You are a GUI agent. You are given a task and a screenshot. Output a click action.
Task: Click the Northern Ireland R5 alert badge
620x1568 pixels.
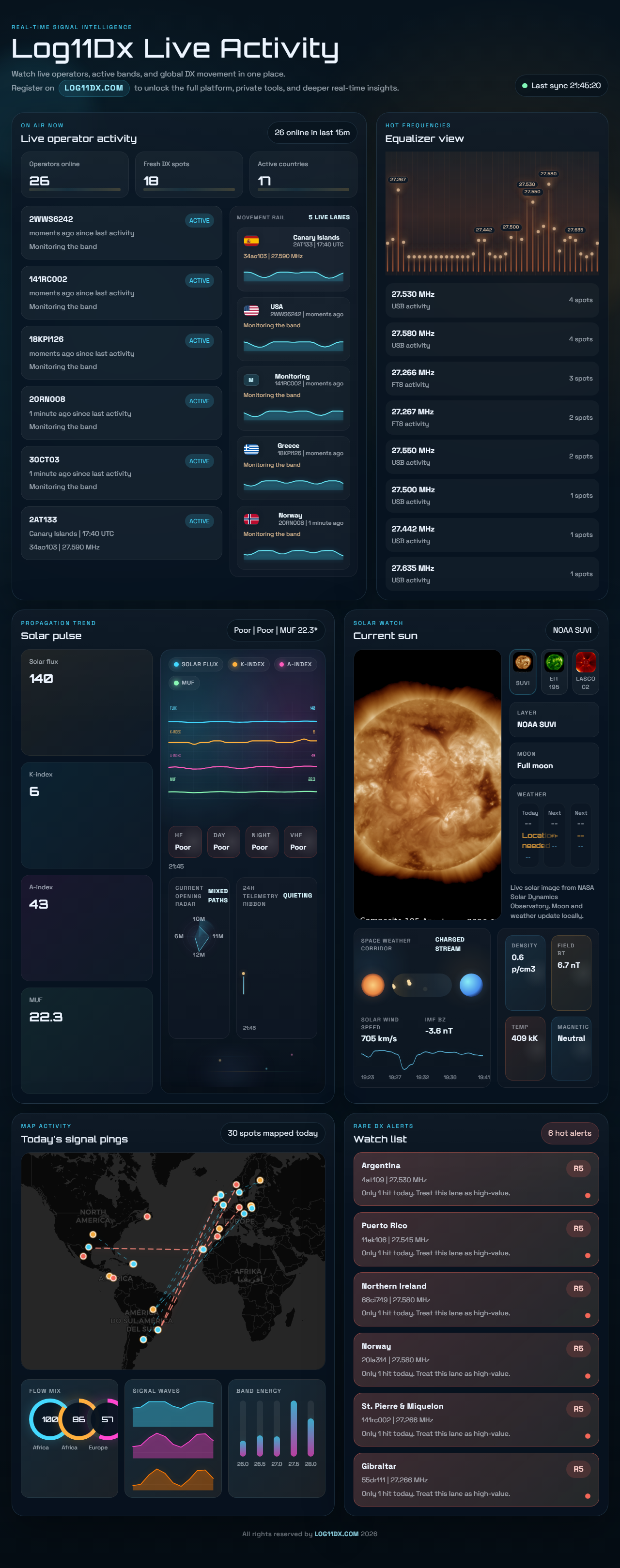(x=578, y=1288)
